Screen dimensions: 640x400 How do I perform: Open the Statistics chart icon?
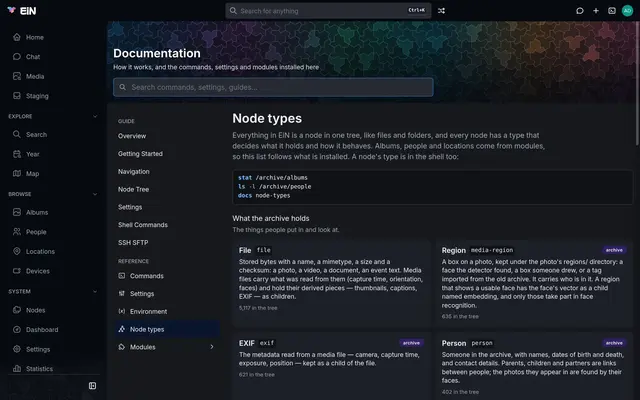click(17, 369)
